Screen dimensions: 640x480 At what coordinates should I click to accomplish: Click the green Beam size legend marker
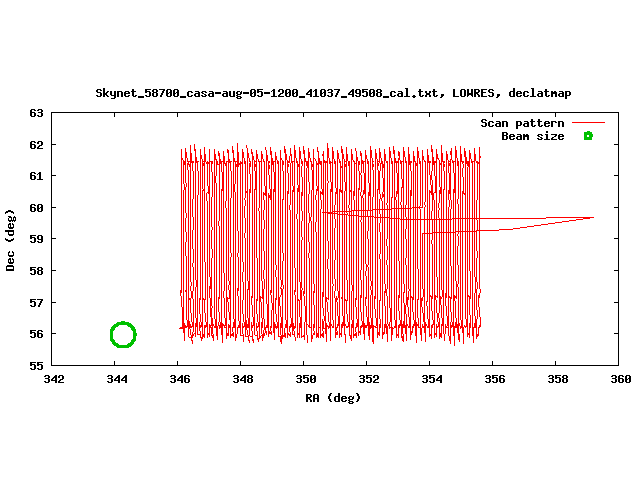tap(588, 136)
